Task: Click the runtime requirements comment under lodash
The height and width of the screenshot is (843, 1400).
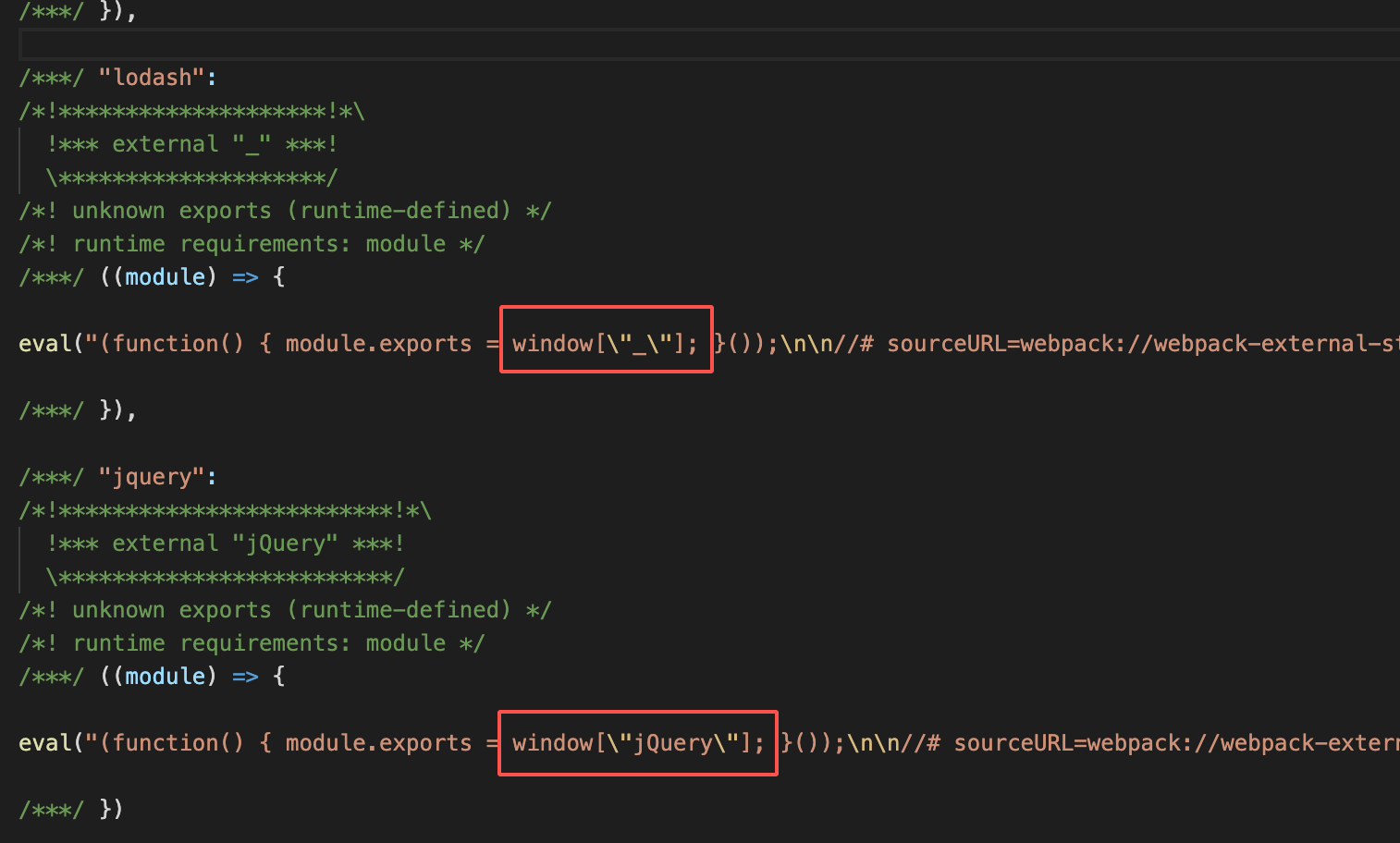Action: [x=252, y=244]
